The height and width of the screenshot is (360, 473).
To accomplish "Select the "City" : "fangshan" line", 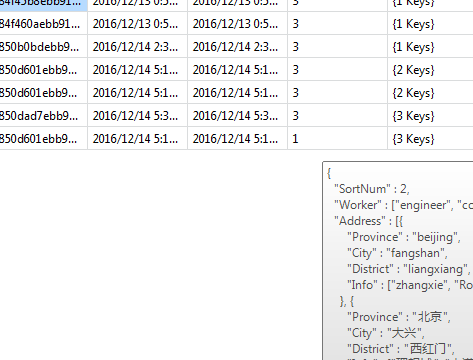I will [397, 253].
